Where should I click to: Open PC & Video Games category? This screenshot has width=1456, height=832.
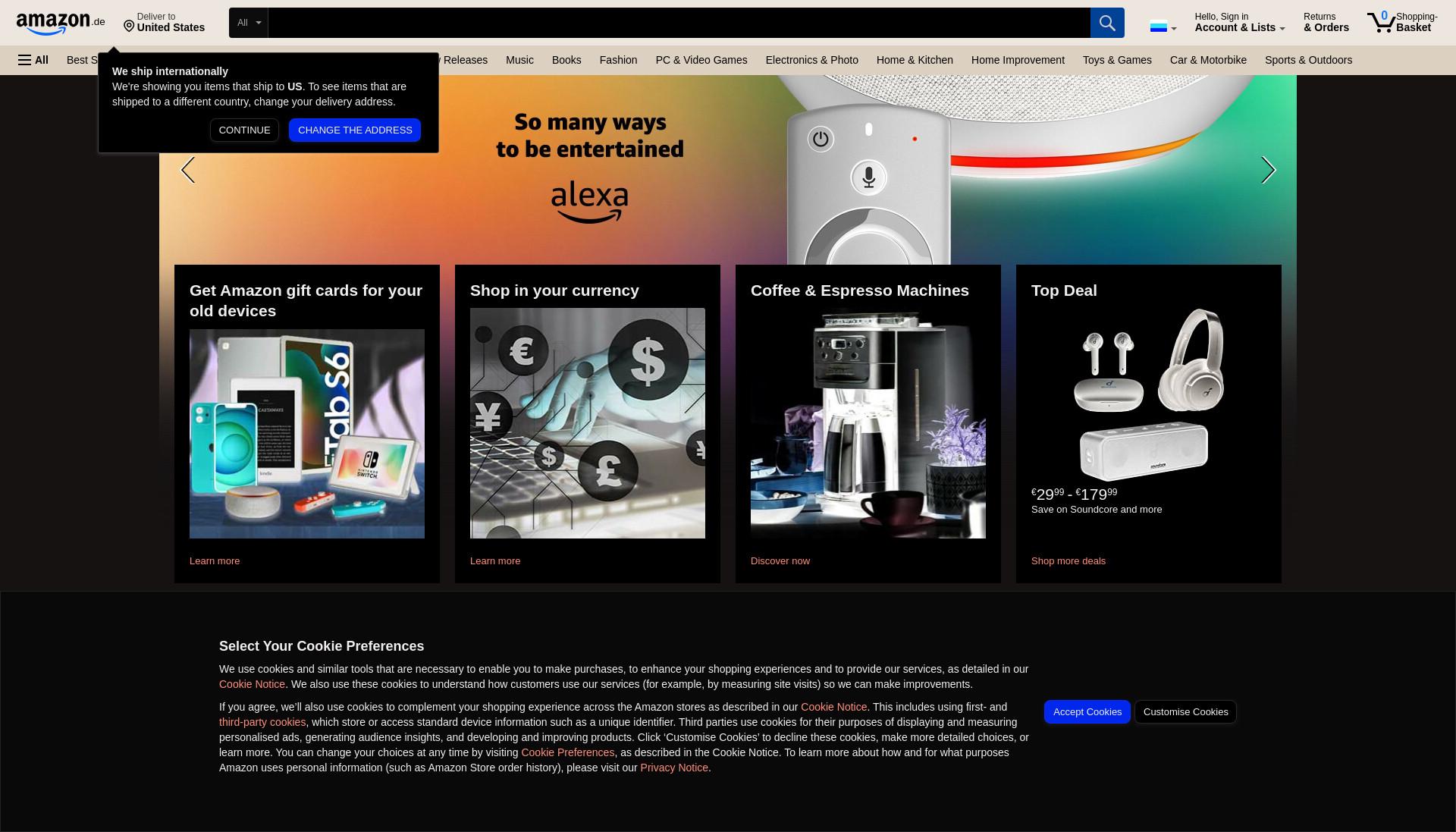[701, 60]
